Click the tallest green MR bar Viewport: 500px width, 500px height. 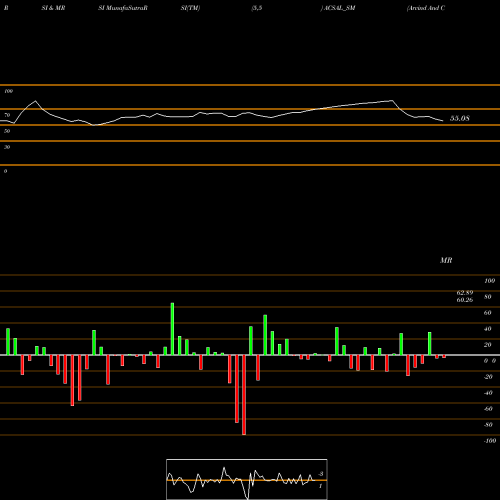click(x=172, y=329)
